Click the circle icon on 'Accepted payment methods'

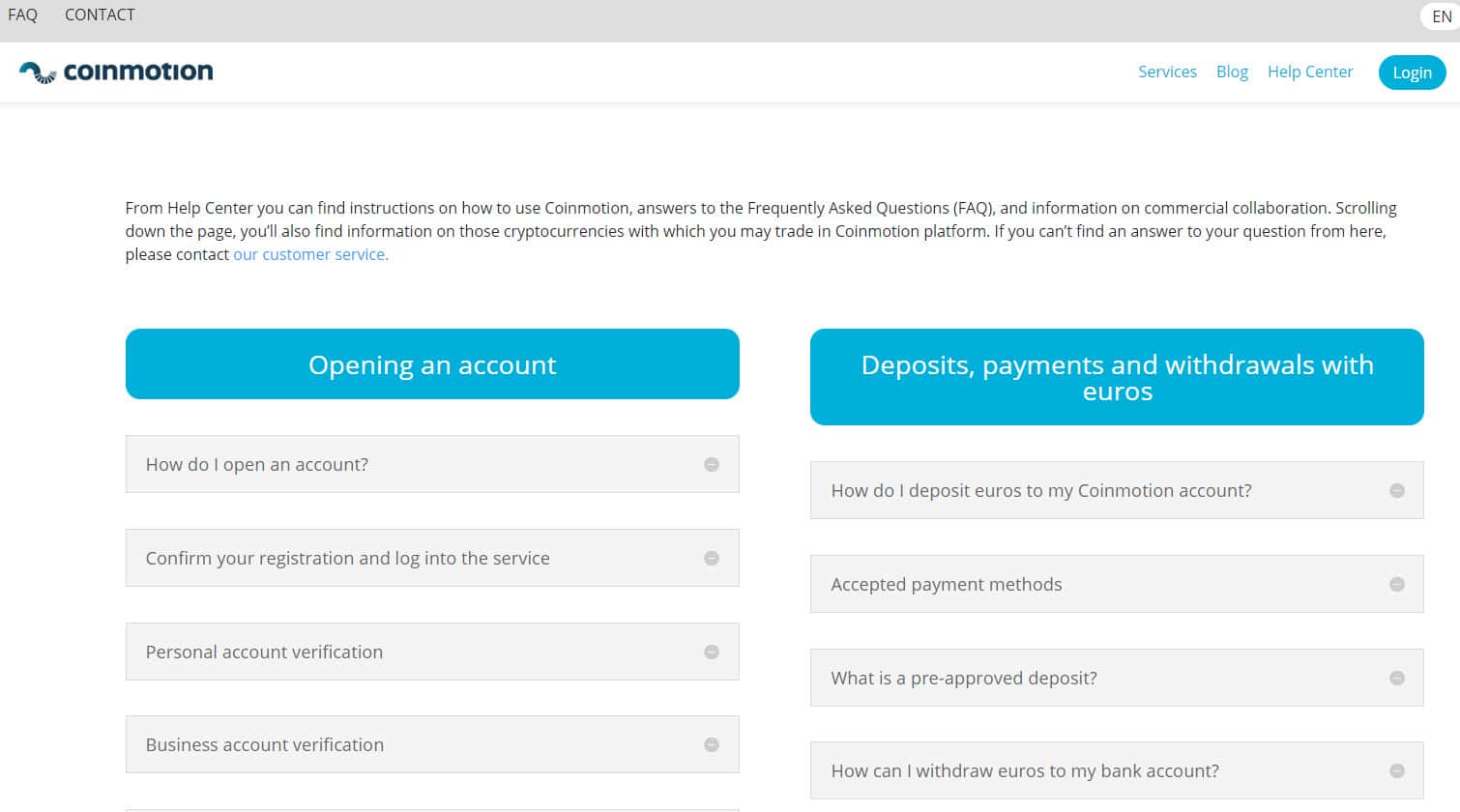pyautogui.click(x=1397, y=585)
